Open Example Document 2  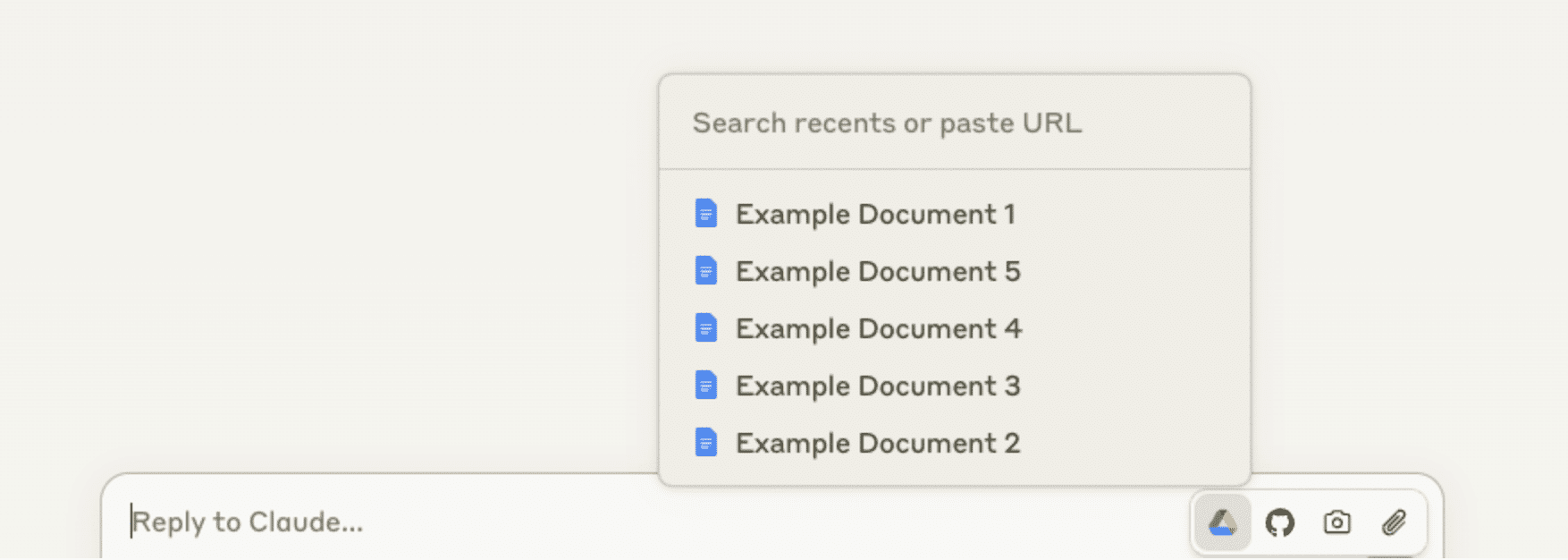(x=954, y=443)
